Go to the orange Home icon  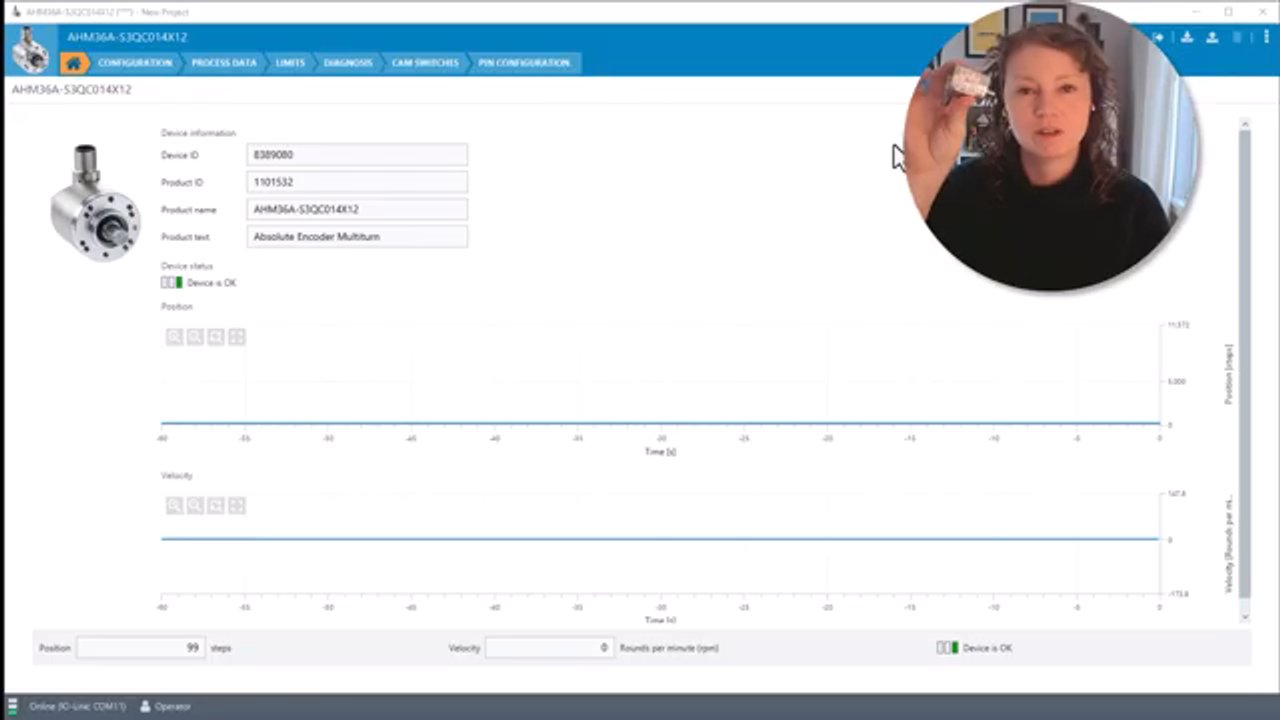73,63
